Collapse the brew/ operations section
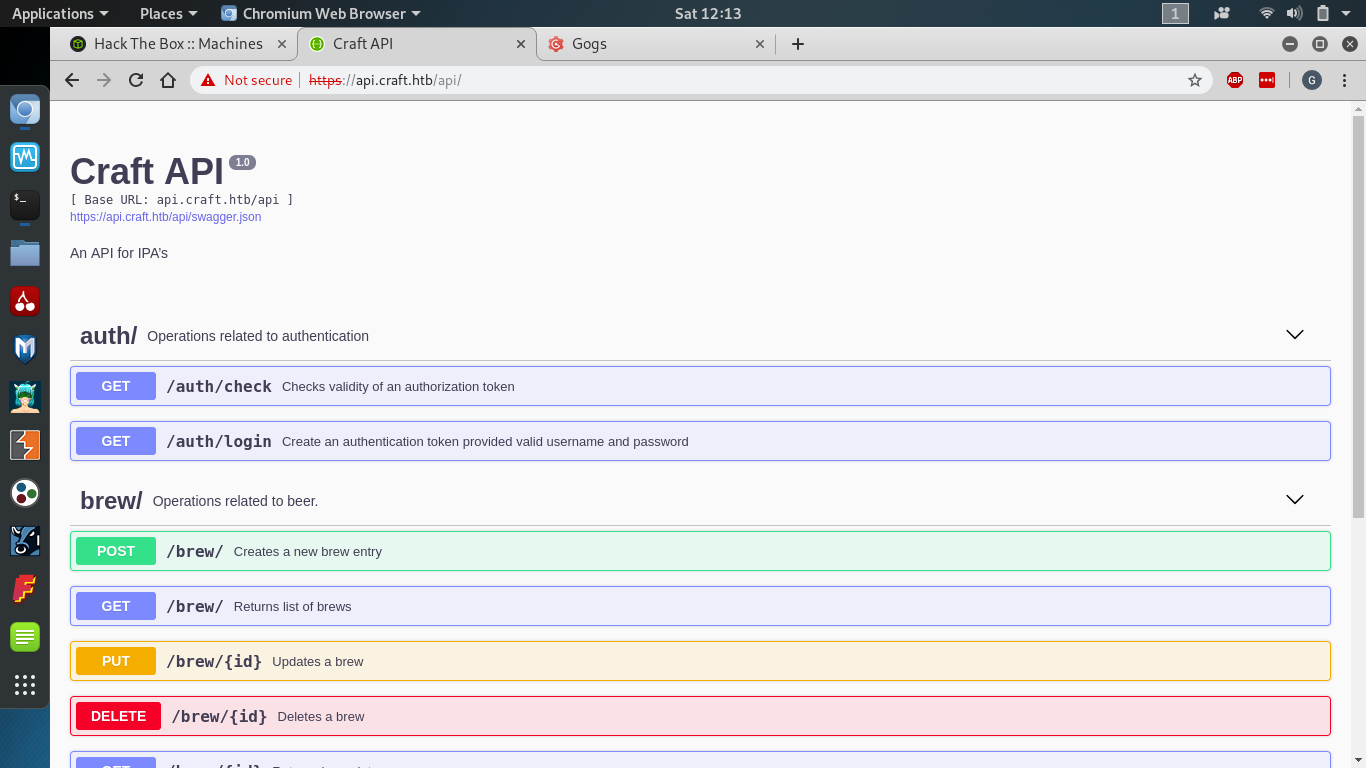Image resolution: width=1366 pixels, height=768 pixels. [1295, 499]
